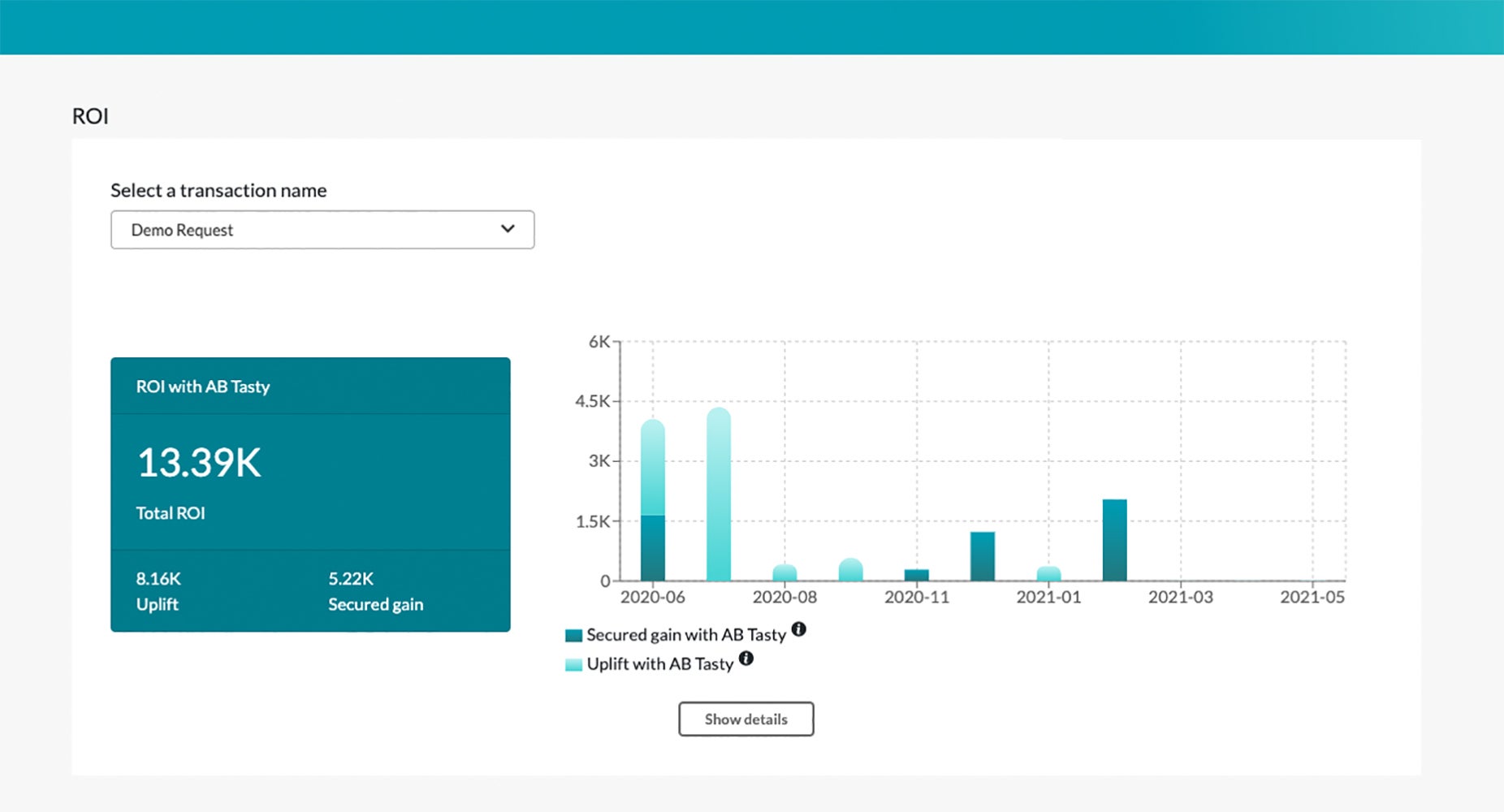Click dark teal Secured gain legend swatch
This screenshot has width=1504, height=812.
(x=573, y=635)
